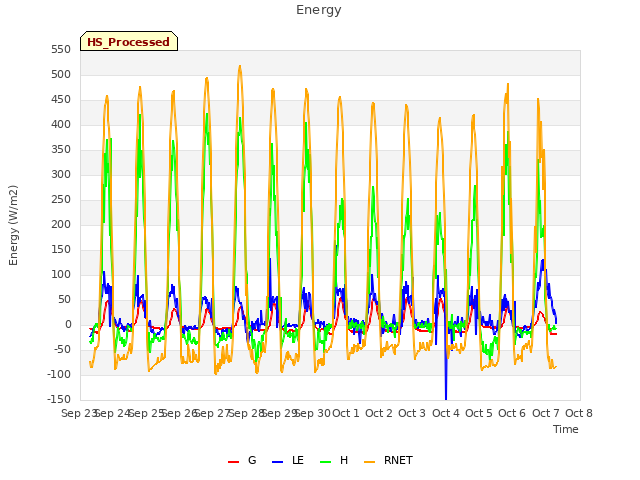Image resolution: width=640 pixels, height=480 pixels.
Task: Click the Energy (W/m2) axis label
Action: pyautogui.click(x=13, y=225)
